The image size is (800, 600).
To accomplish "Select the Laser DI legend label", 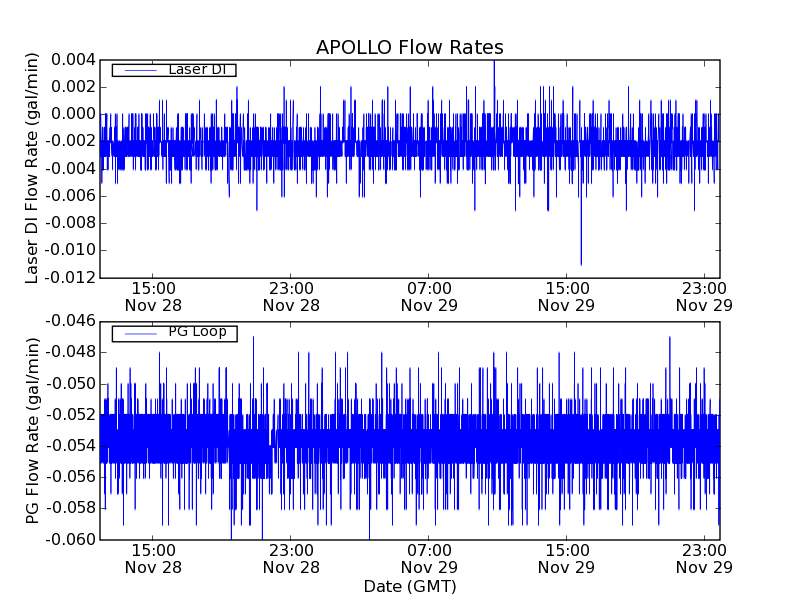I will [196, 70].
